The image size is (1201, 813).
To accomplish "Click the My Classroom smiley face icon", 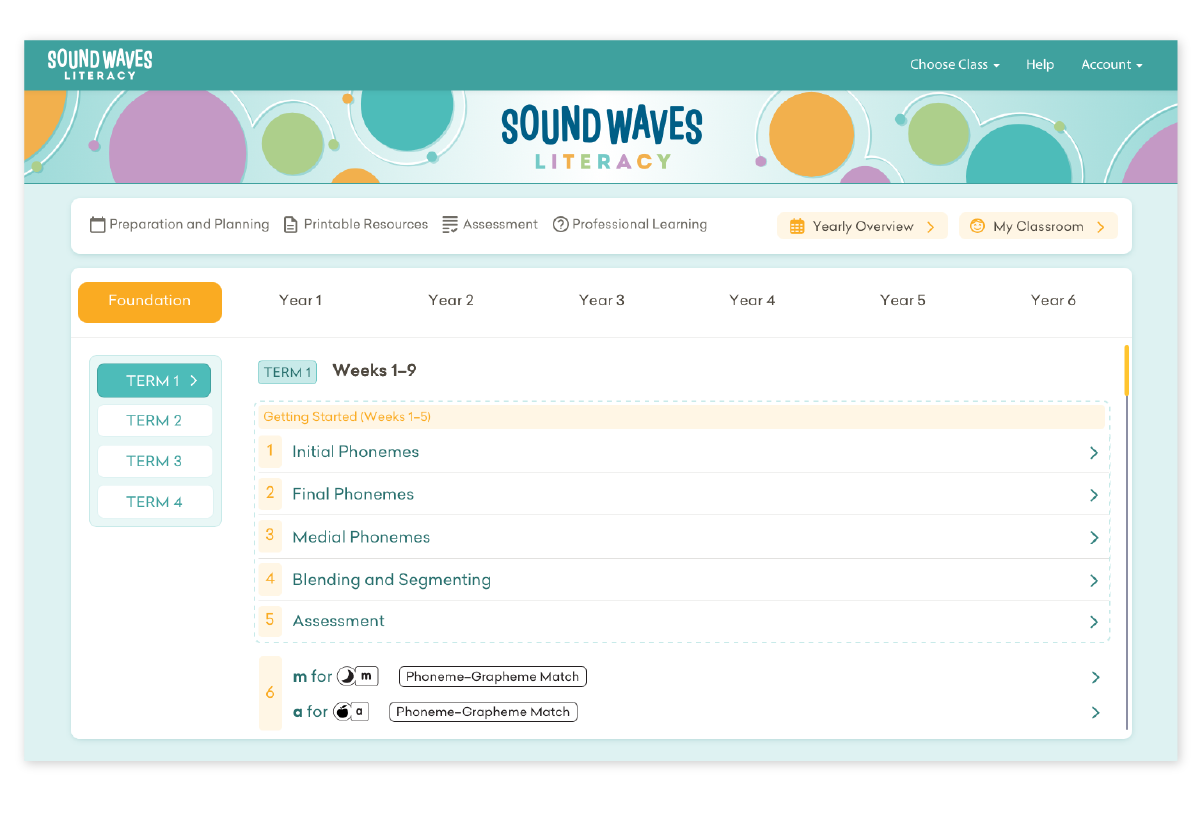I will (977, 227).
